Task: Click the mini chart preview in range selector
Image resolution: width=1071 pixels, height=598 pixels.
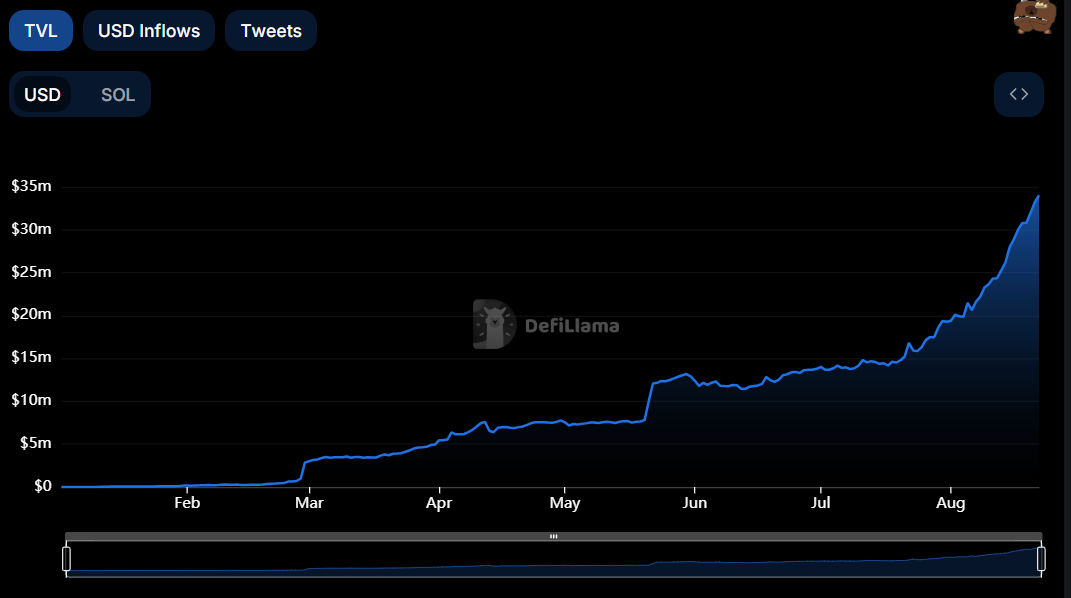Action: pos(553,562)
